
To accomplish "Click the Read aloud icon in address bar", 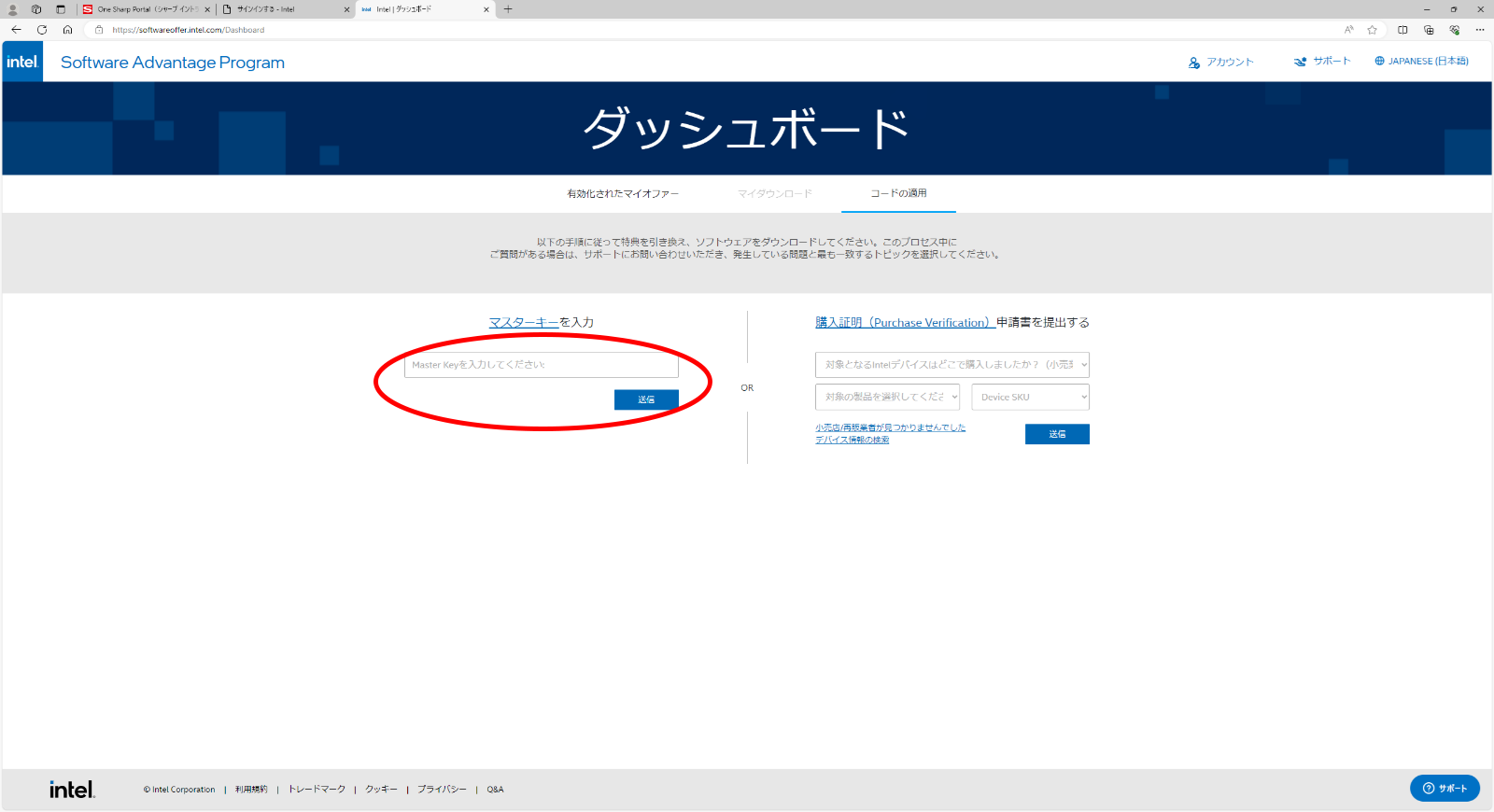I will pos(1348,30).
